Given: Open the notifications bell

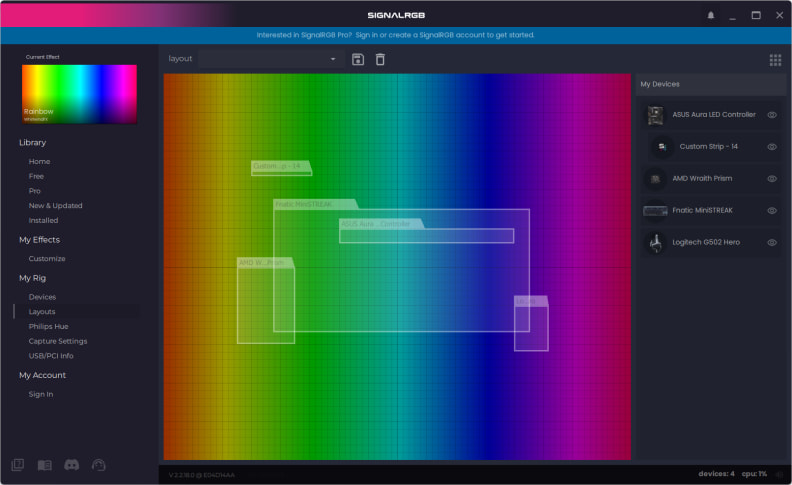Looking at the screenshot, I should (711, 15).
